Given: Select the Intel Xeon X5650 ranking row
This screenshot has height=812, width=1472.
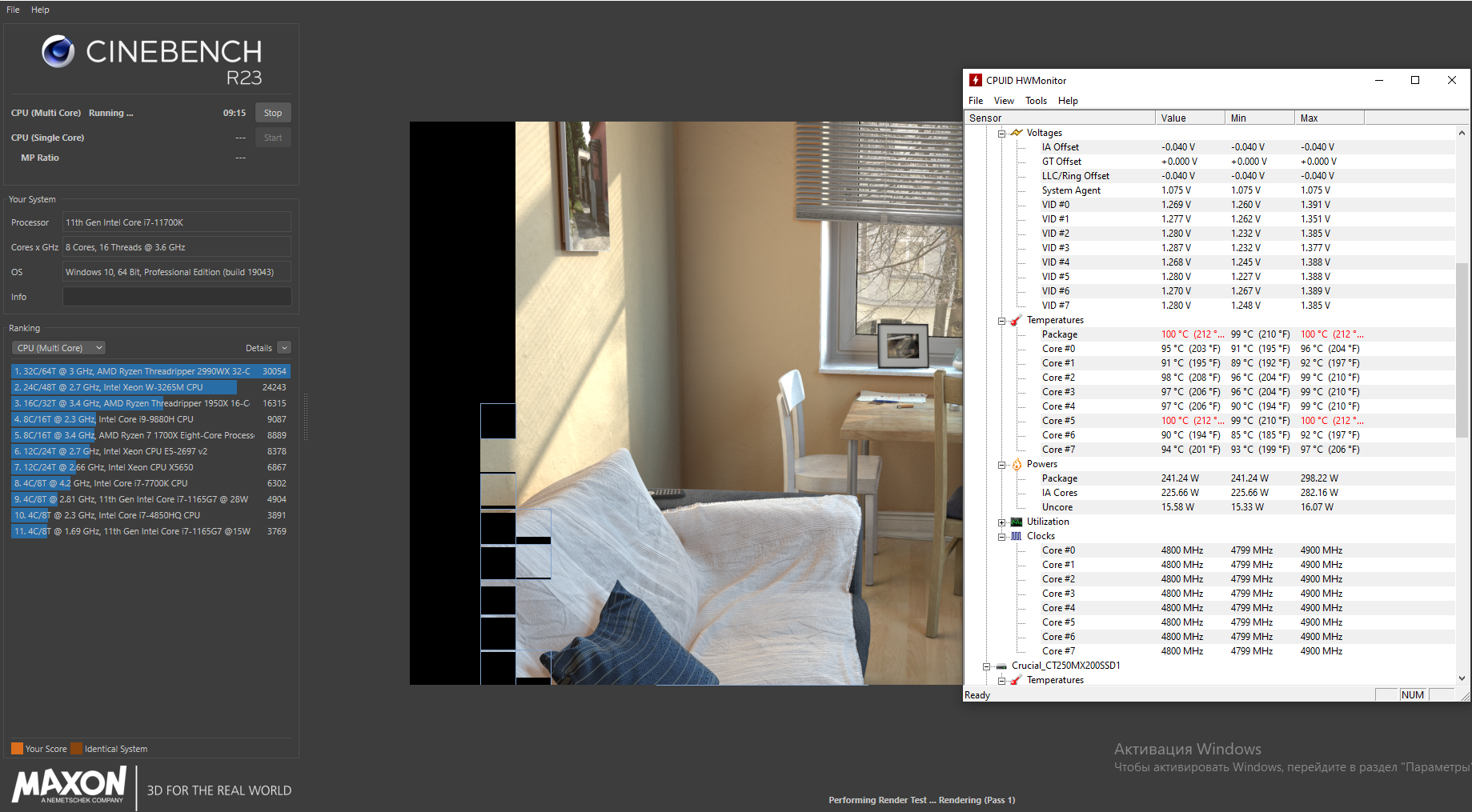Looking at the screenshot, I should tap(150, 467).
